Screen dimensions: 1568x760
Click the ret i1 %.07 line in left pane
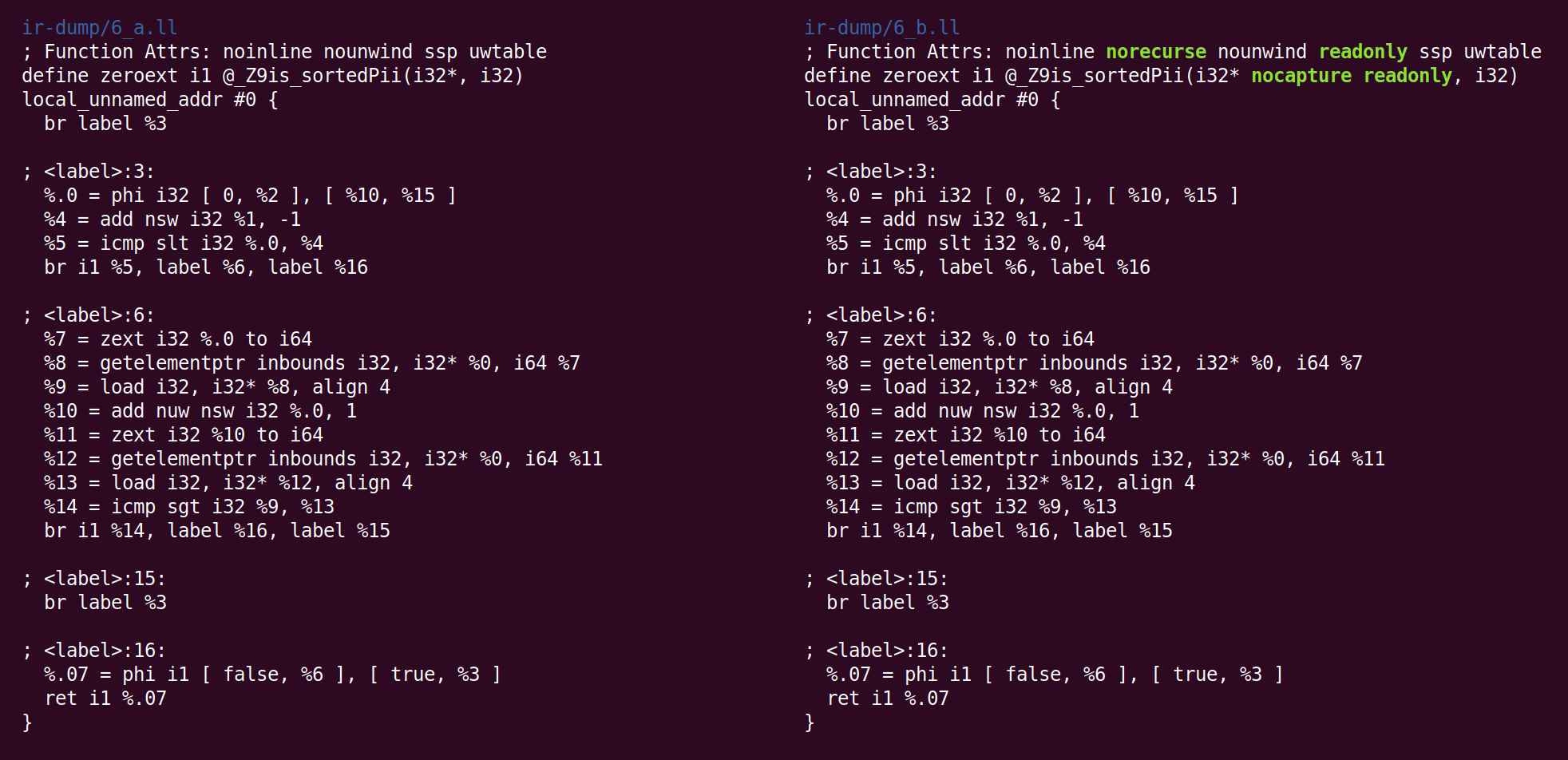pos(105,699)
